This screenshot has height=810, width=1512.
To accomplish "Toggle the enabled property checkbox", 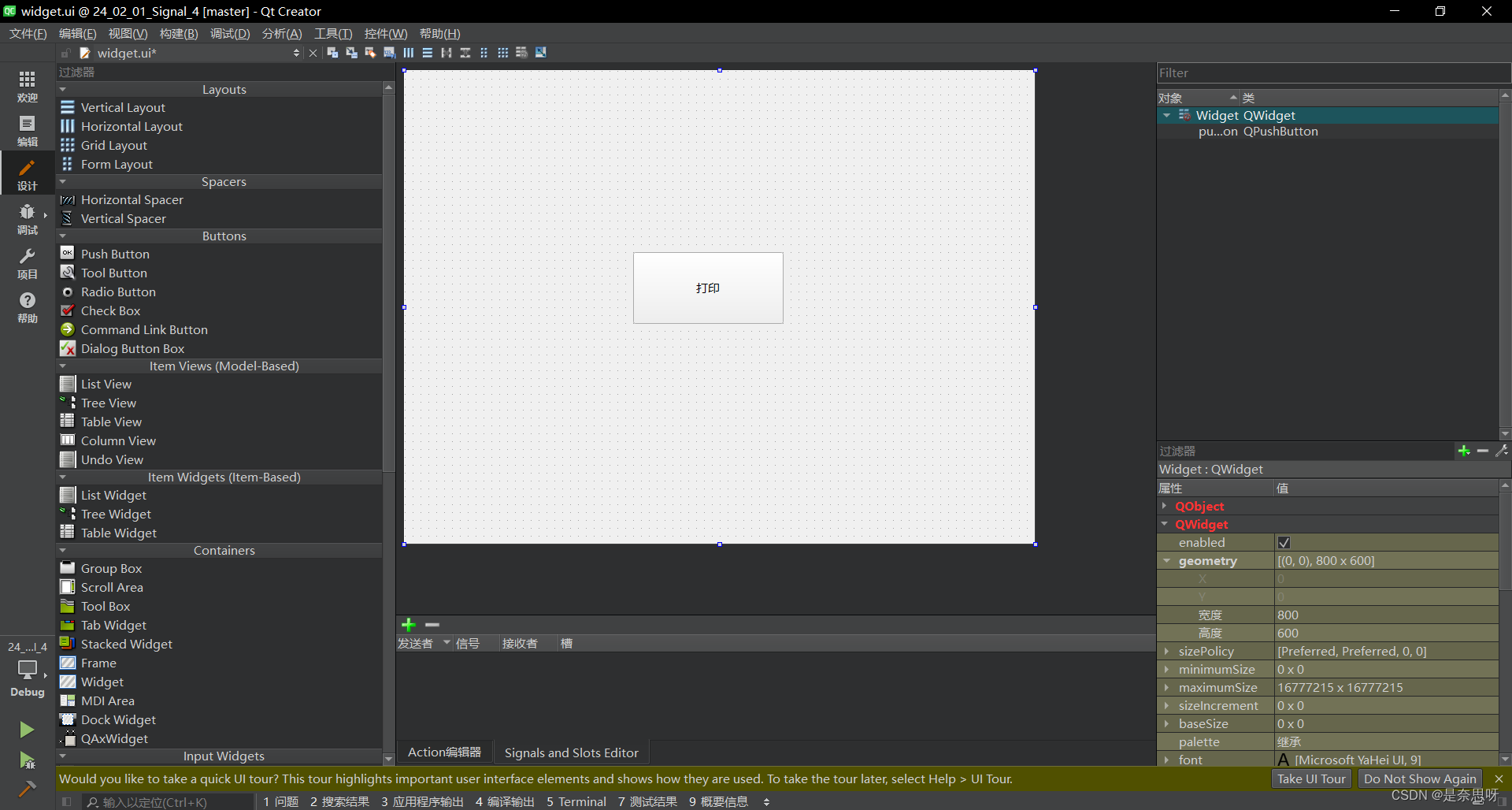I will (x=1284, y=543).
